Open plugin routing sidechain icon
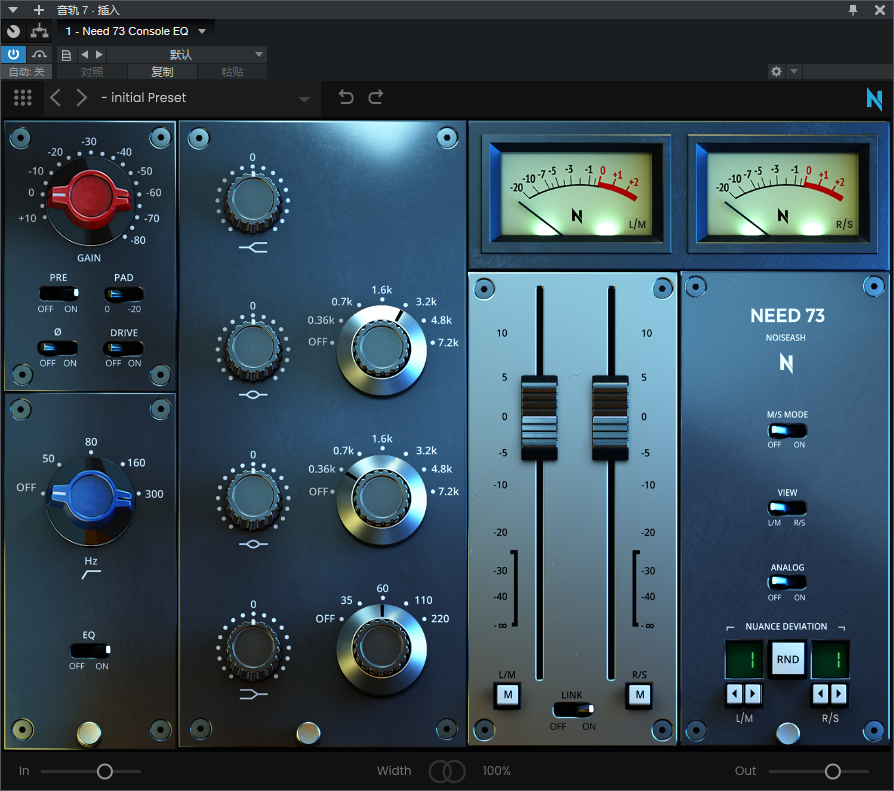This screenshot has height=791, width=894. tap(39, 31)
